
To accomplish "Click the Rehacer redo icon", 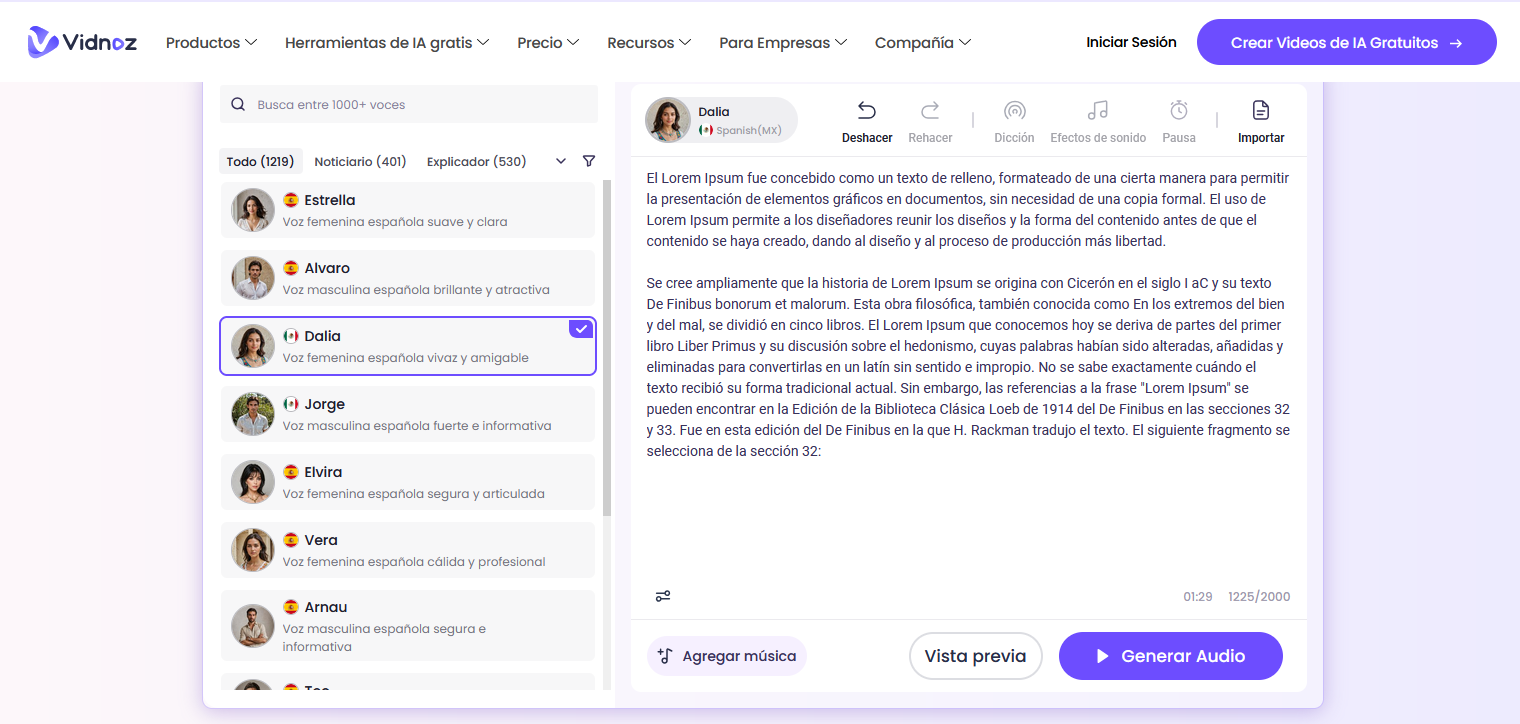I will click(930, 111).
